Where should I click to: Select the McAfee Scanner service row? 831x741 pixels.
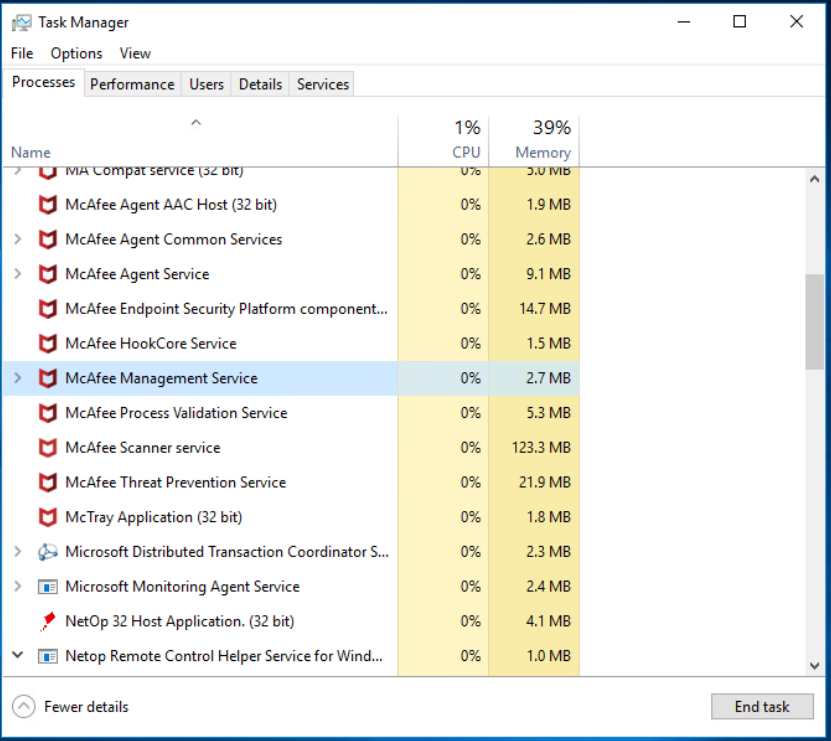291,448
